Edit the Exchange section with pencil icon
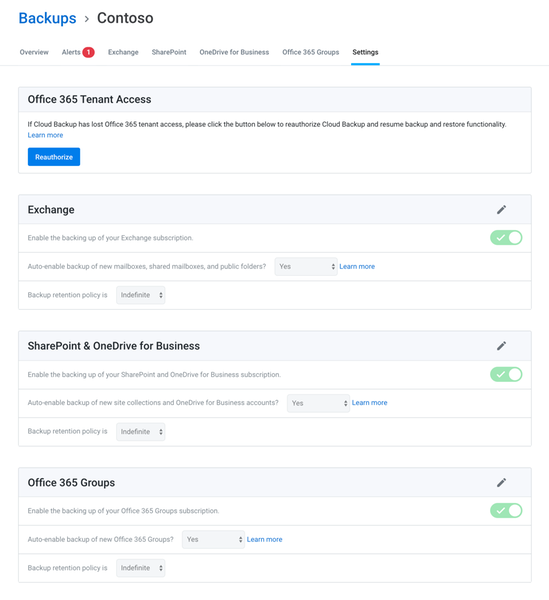This screenshot has height=600, width=549. 501,210
